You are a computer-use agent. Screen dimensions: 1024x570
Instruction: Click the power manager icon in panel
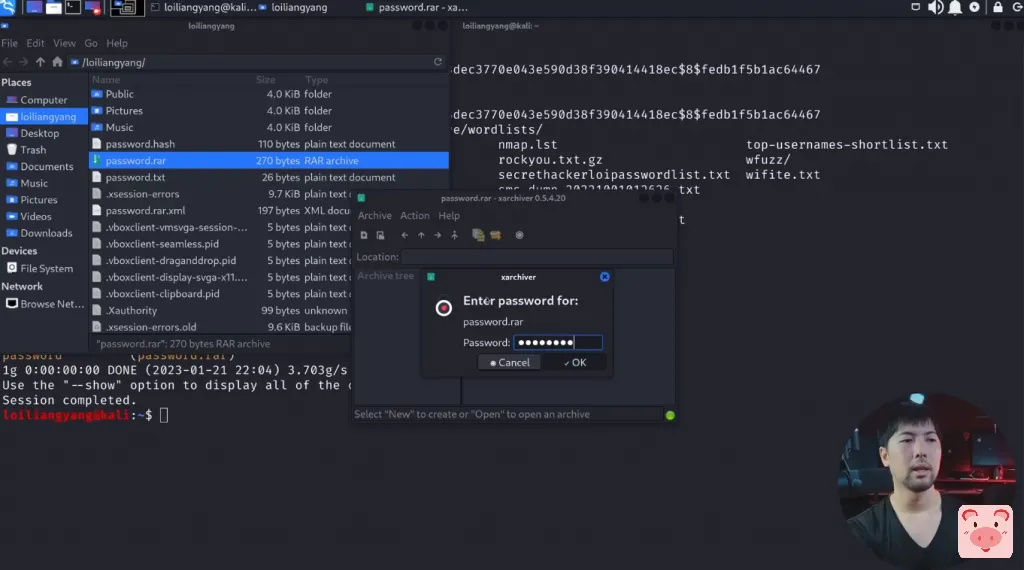pos(974,7)
